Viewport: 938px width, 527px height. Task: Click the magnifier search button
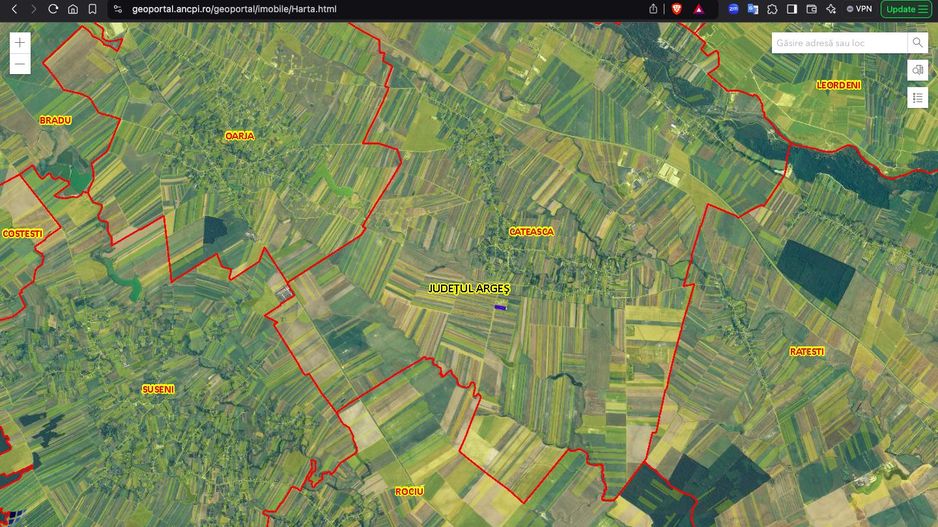917,43
